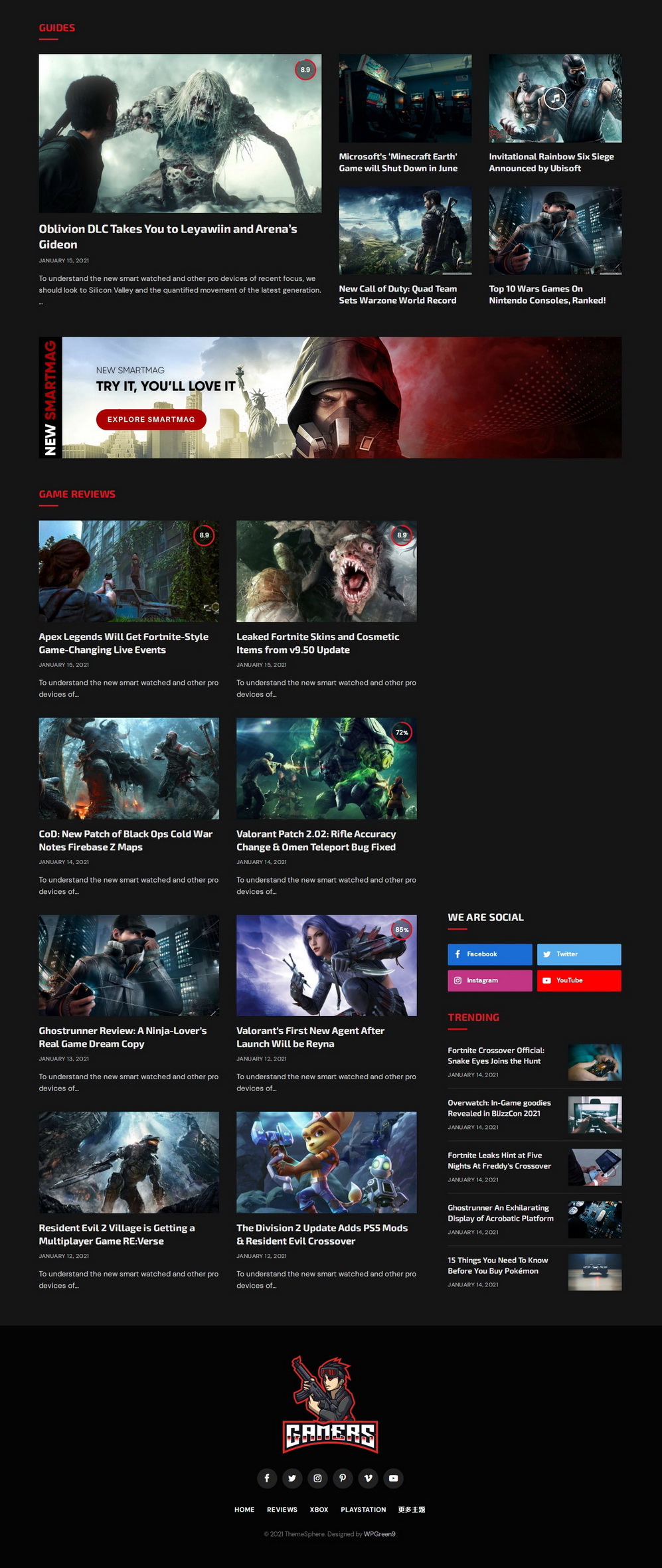Open the Ghostrunner Review article thumbnail

click(x=129, y=965)
